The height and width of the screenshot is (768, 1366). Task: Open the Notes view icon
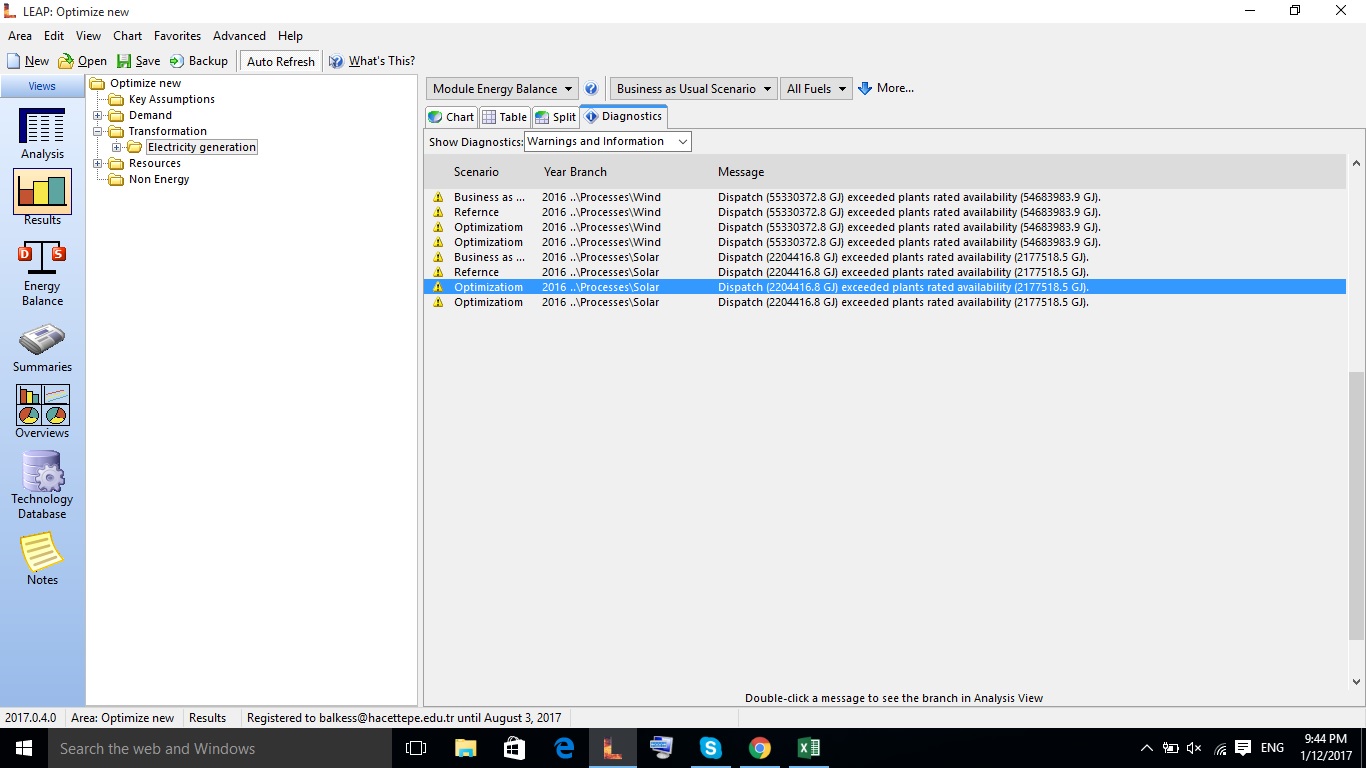point(42,558)
